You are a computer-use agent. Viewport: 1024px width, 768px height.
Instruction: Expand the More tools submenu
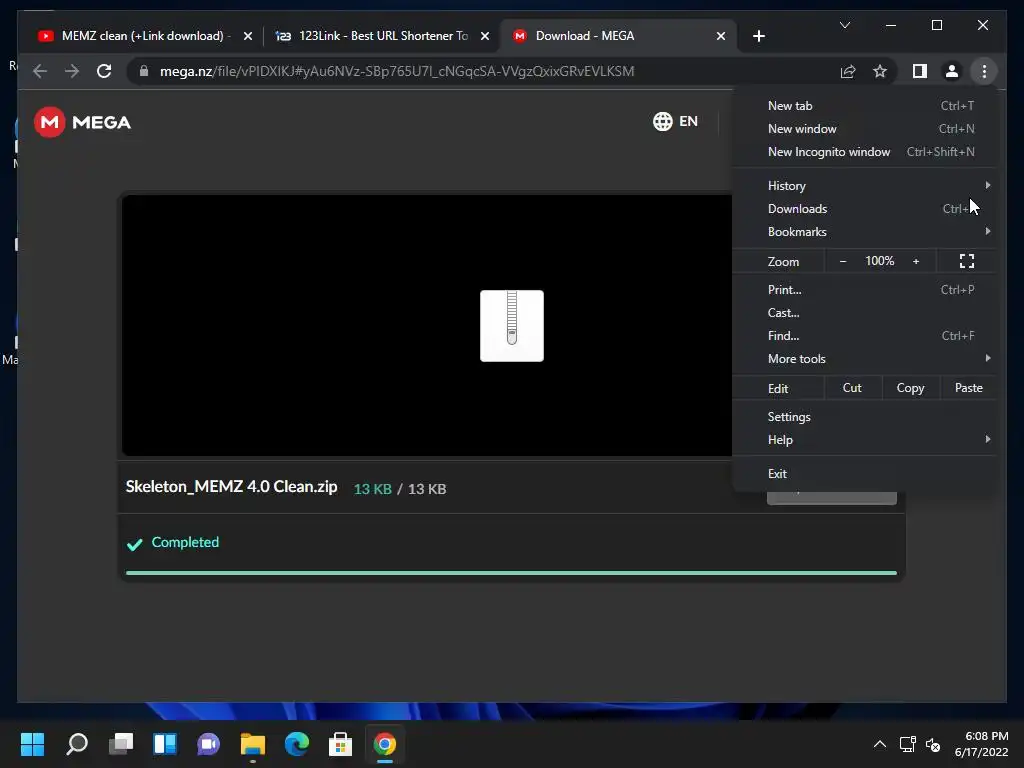(865, 359)
